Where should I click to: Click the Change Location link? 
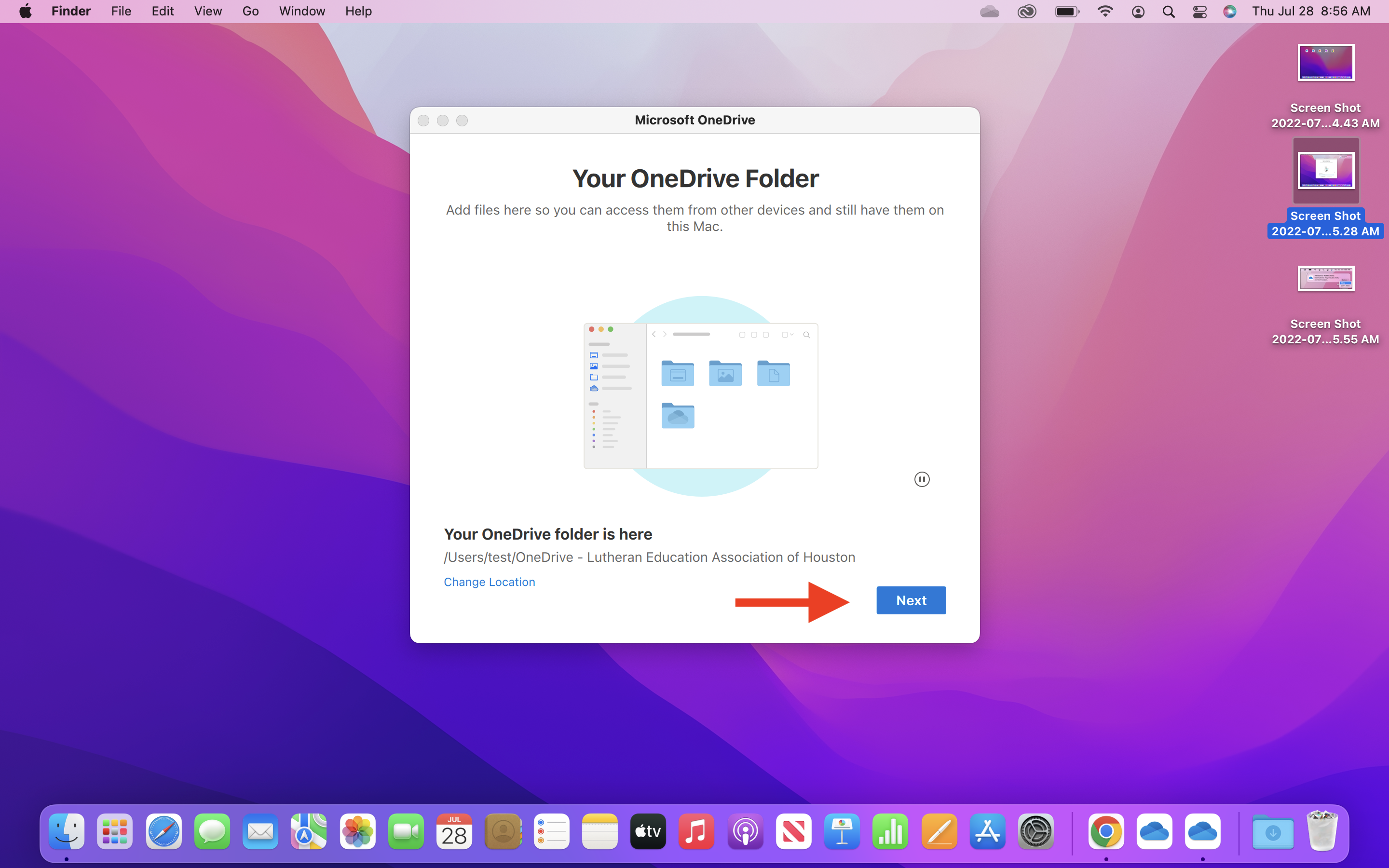click(489, 582)
